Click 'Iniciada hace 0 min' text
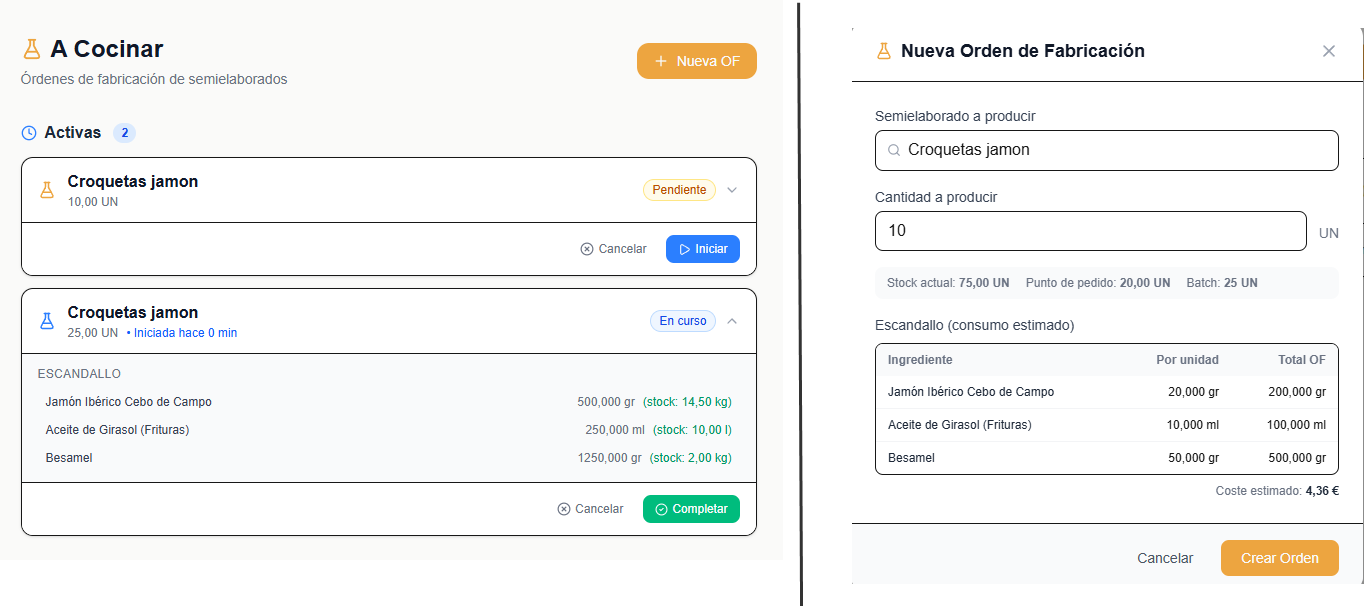The height and width of the screenshot is (606, 1364). point(185,333)
